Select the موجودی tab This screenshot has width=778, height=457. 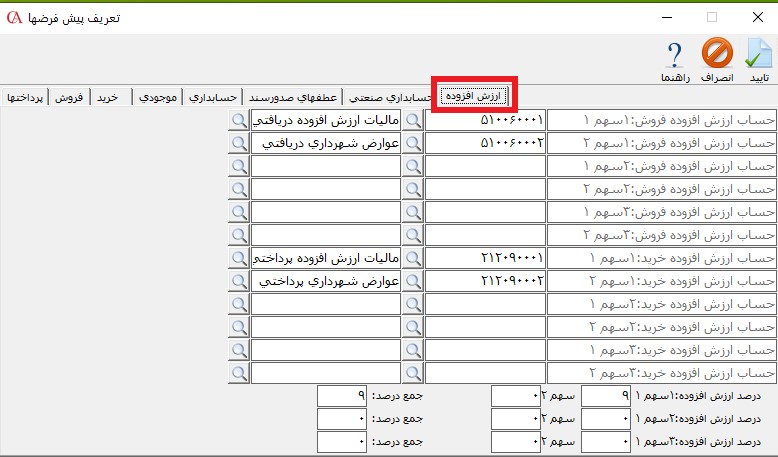click(159, 97)
